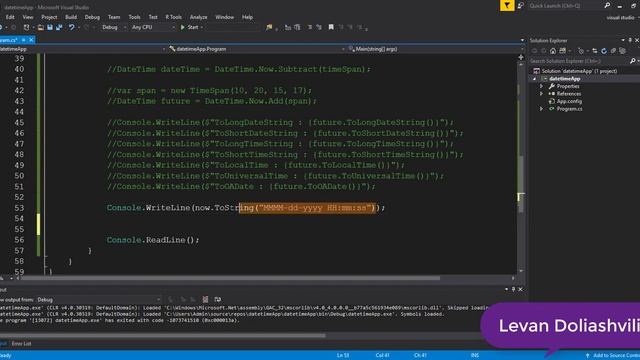Open the Test menu

click(153, 17)
